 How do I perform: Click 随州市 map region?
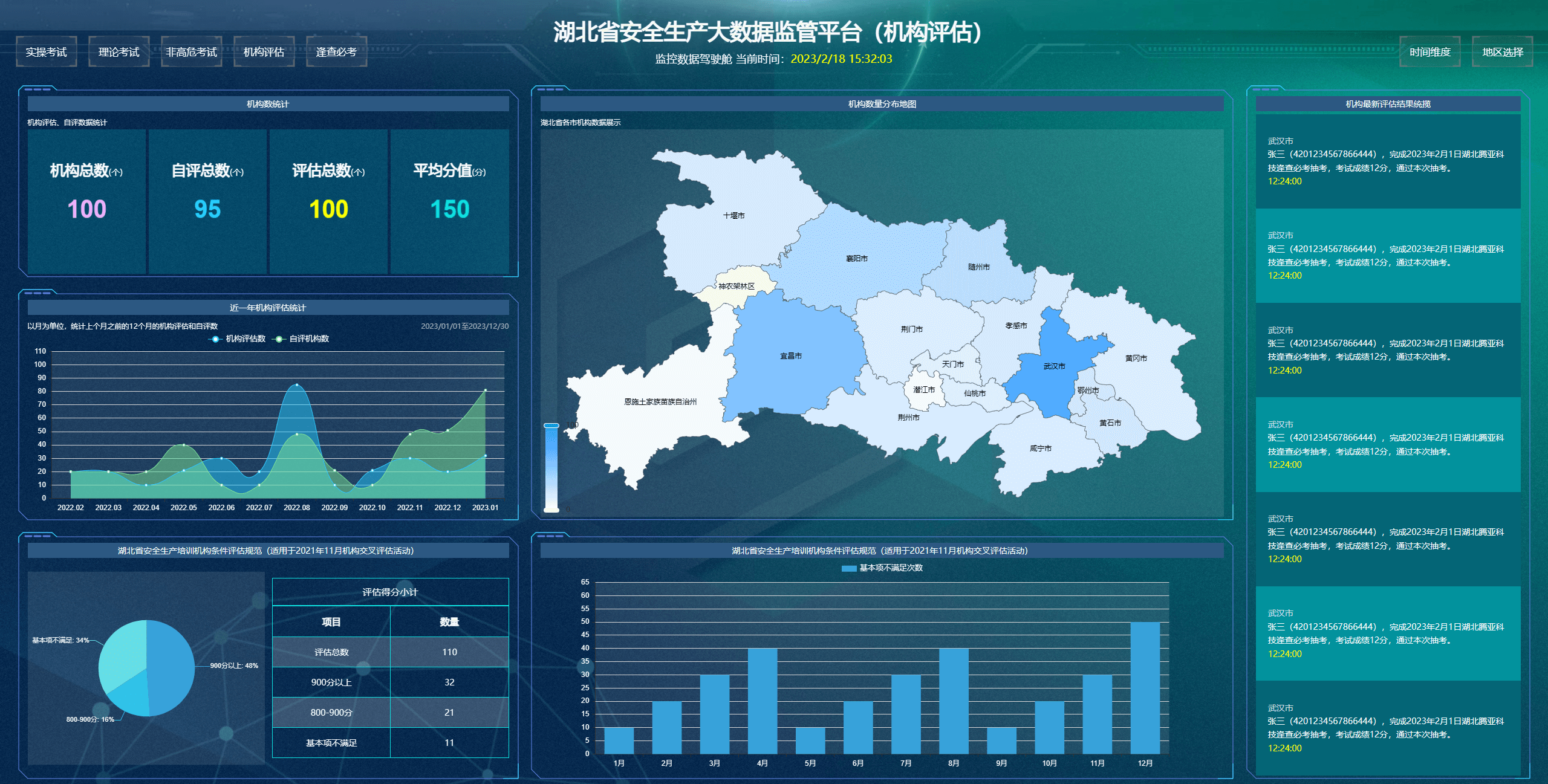click(x=979, y=267)
